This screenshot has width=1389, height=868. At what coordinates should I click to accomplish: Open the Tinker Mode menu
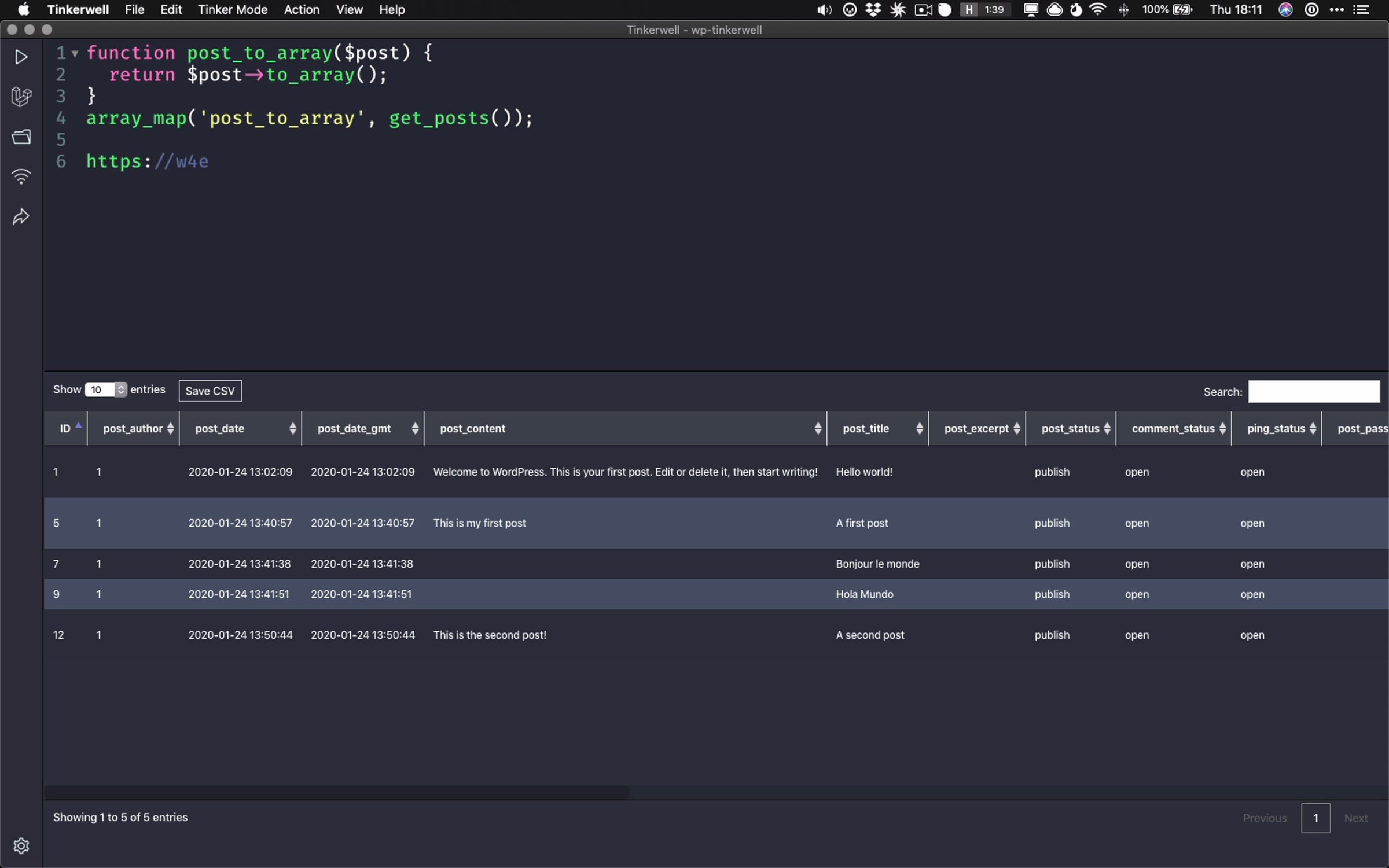233,9
